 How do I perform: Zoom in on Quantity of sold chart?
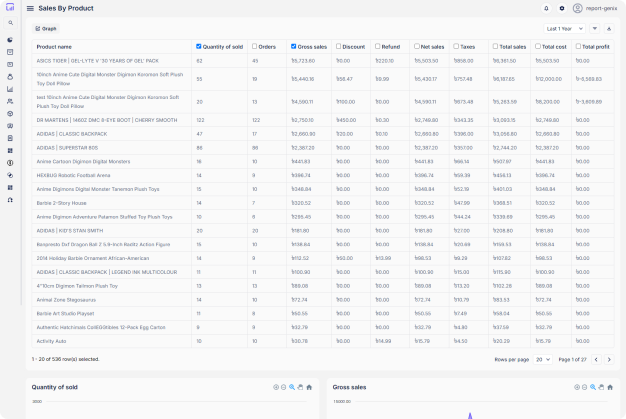(276, 387)
